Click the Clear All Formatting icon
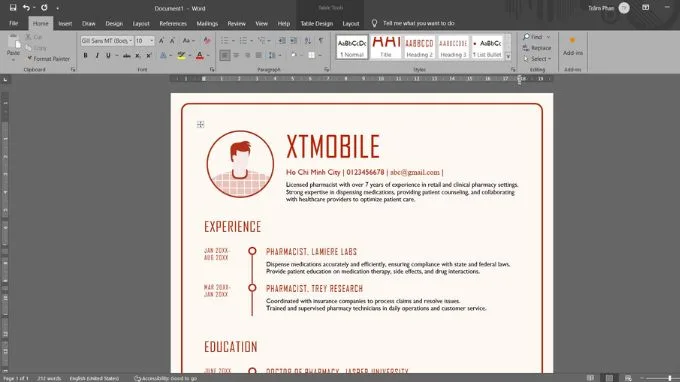The width and height of the screenshot is (680, 382). point(207,40)
